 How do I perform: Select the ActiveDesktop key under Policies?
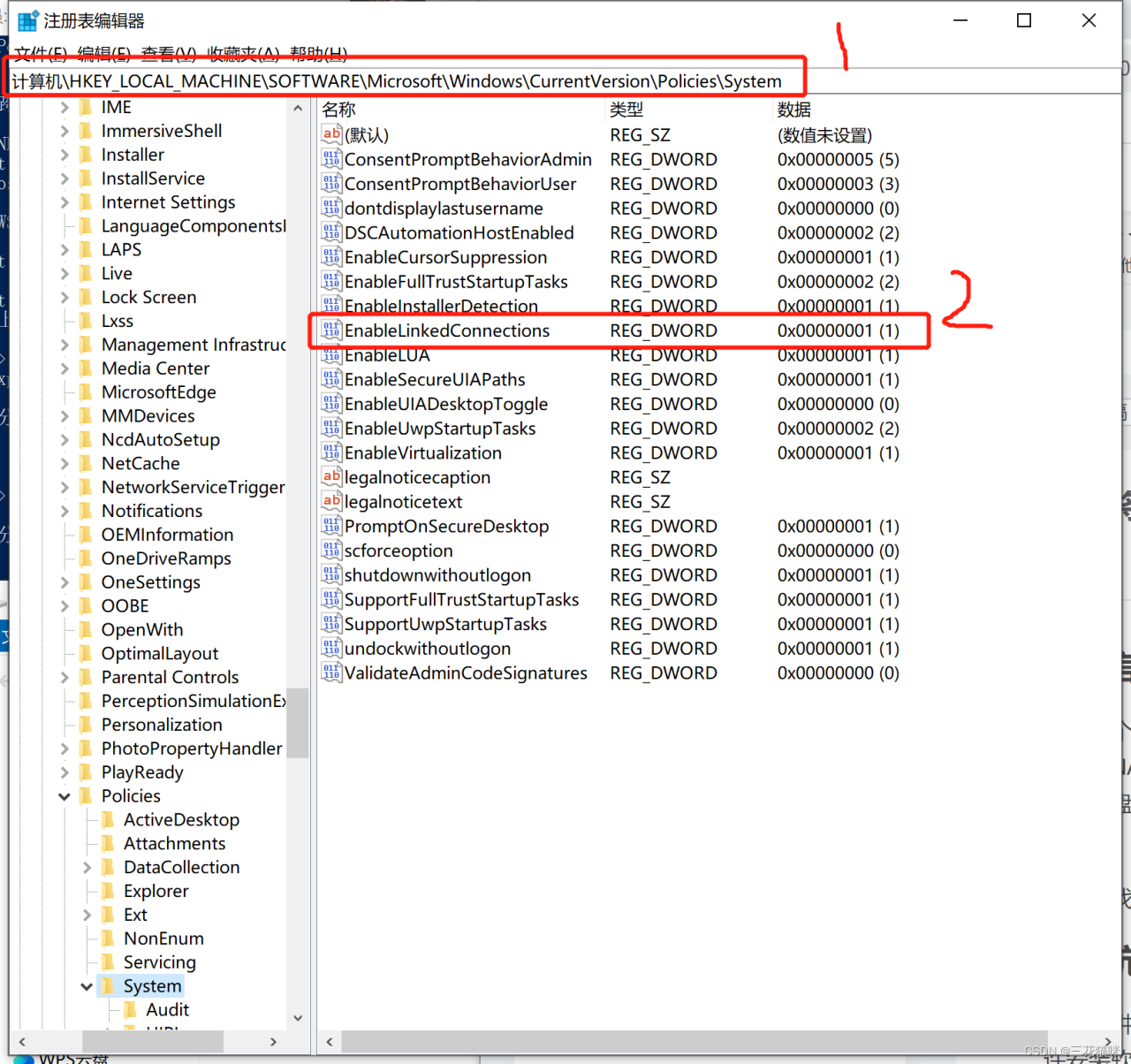[x=181, y=820]
